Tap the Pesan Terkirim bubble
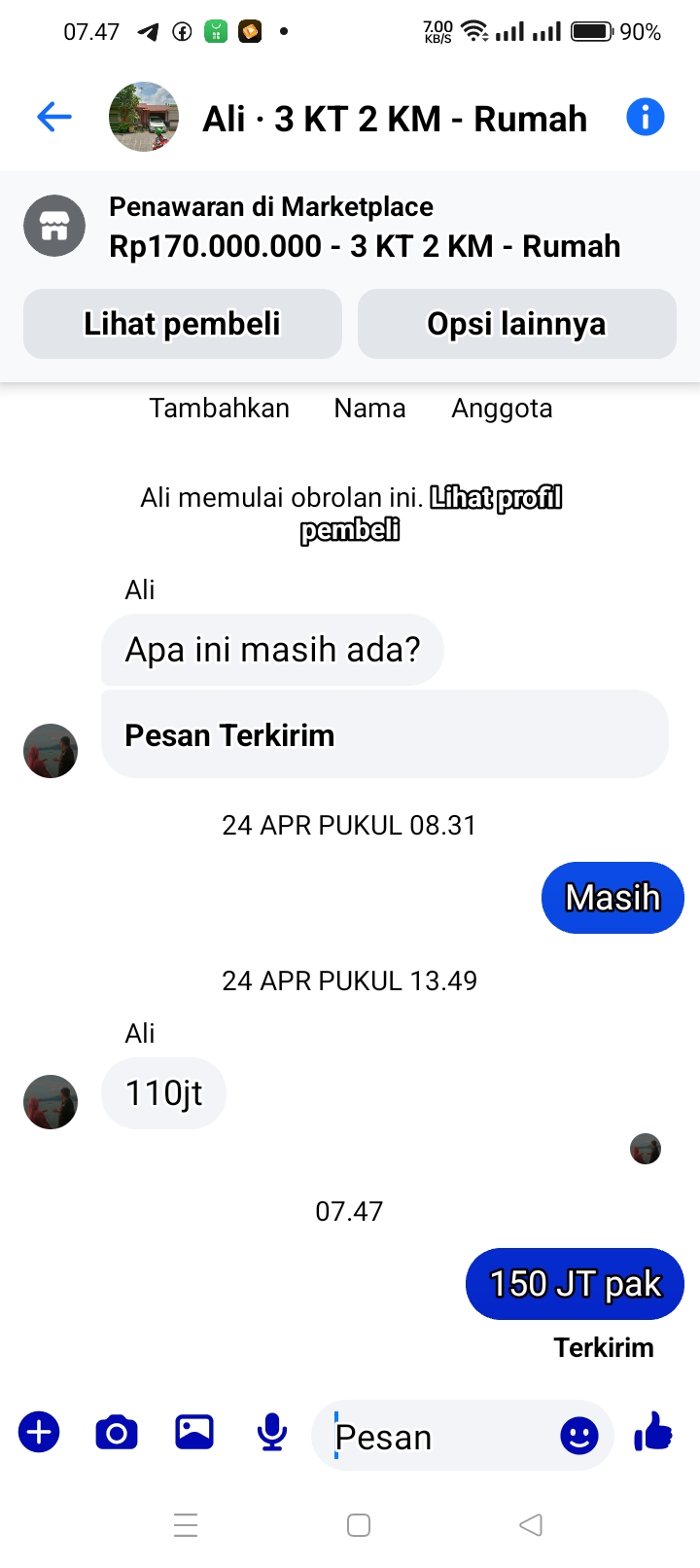The width and height of the screenshot is (700, 1568). click(385, 734)
